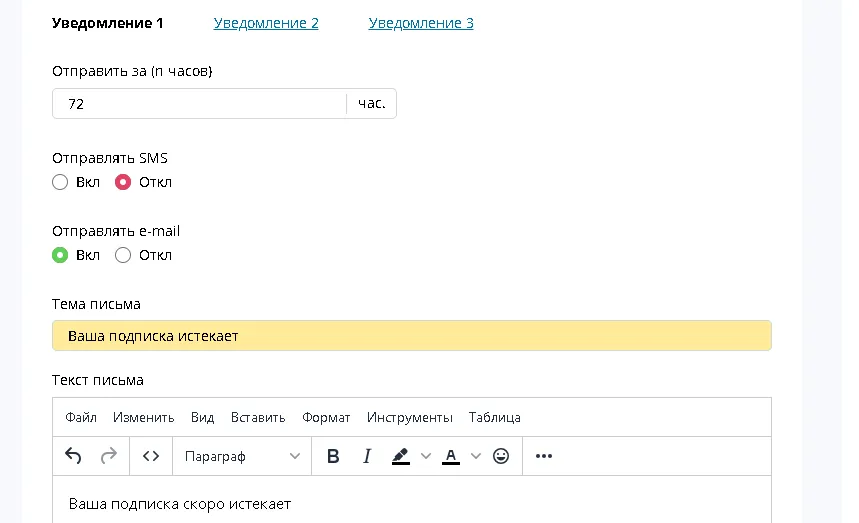Open the Изменить menu
Image resolution: width=859 pixels, height=523 pixels.
(x=144, y=417)
